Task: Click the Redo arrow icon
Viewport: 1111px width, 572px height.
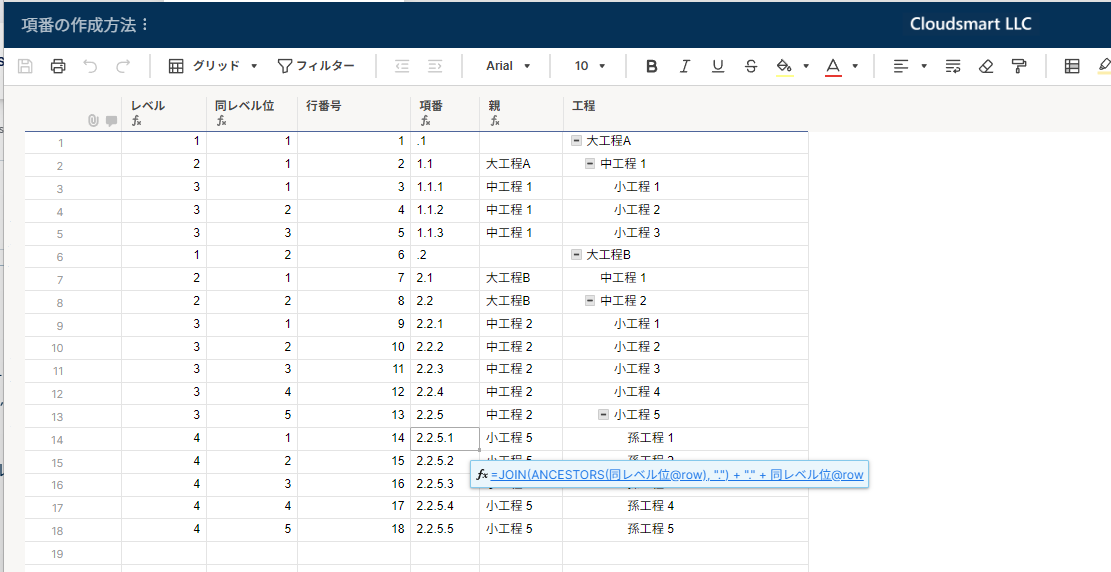Action: tap(123, 66)
